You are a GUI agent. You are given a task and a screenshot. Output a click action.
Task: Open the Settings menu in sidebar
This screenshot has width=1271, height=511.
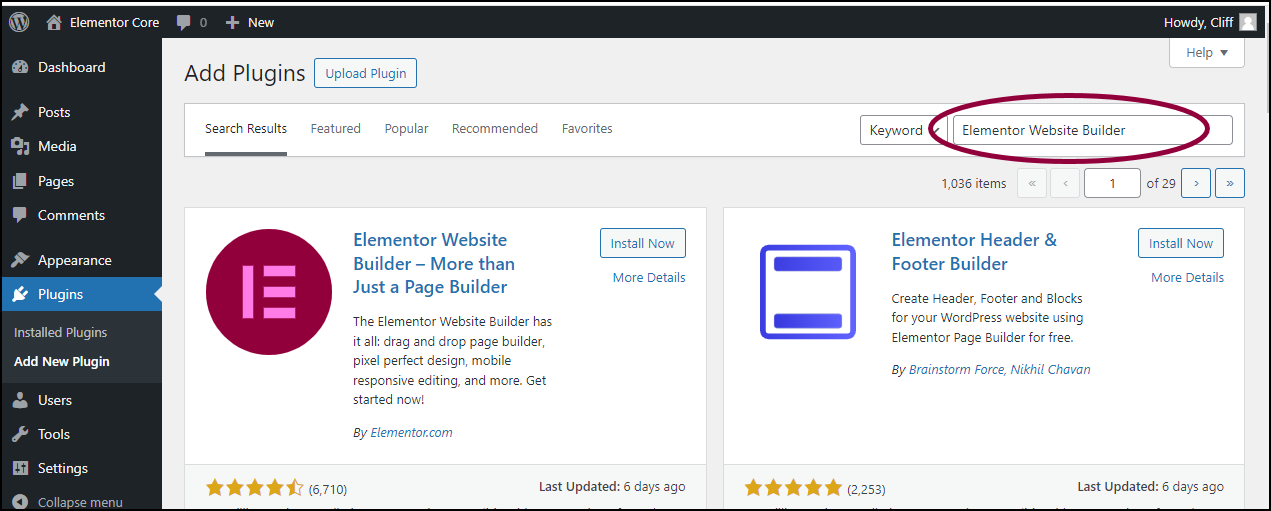click(63, 468)
